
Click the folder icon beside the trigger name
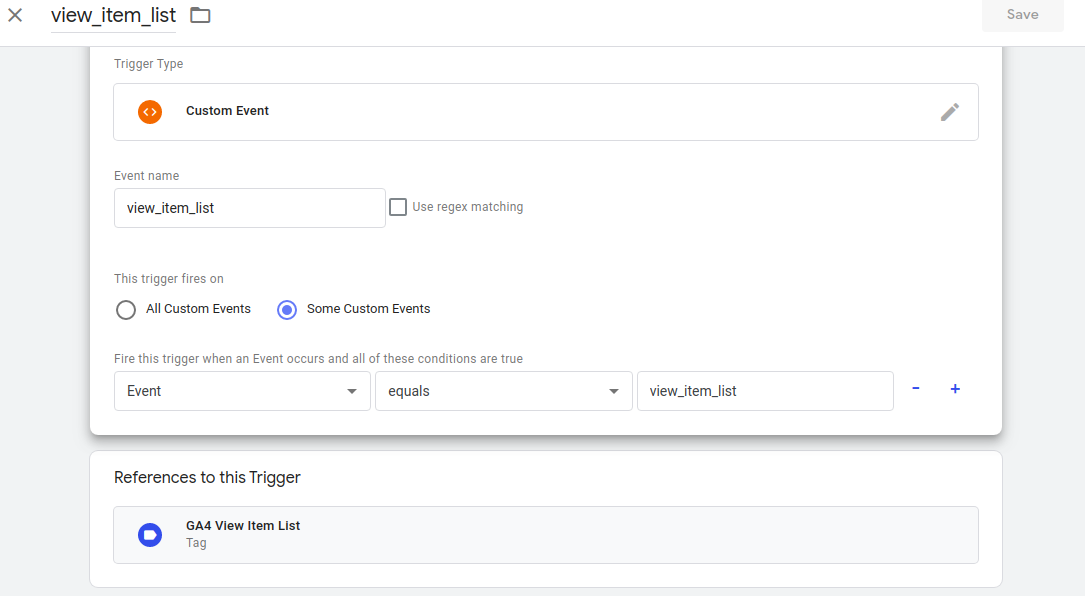pyautogui.click(x=200, y=15)
